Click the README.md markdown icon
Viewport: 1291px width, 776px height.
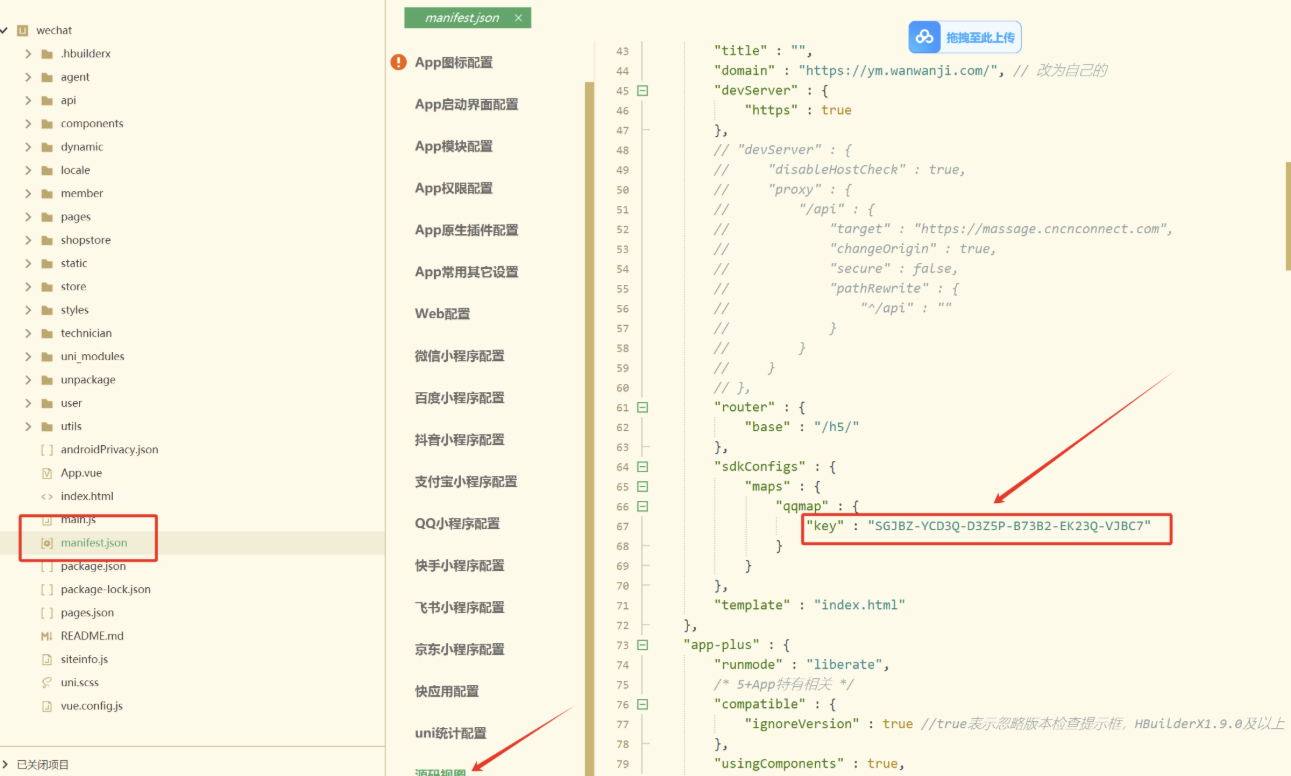(x=47, y=636)
